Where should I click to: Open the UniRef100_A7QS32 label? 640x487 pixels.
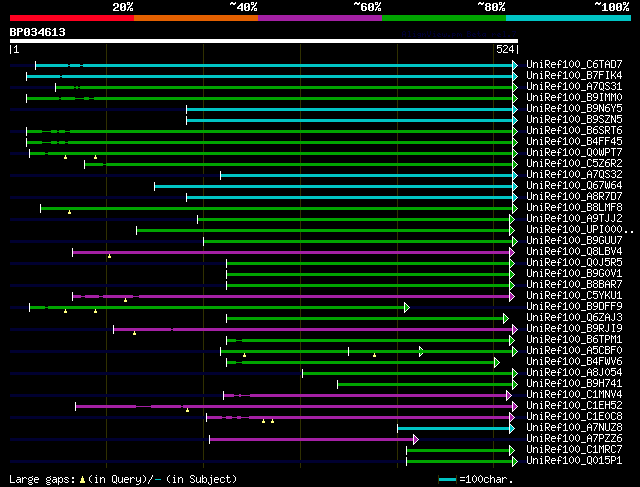click(574, 175)
